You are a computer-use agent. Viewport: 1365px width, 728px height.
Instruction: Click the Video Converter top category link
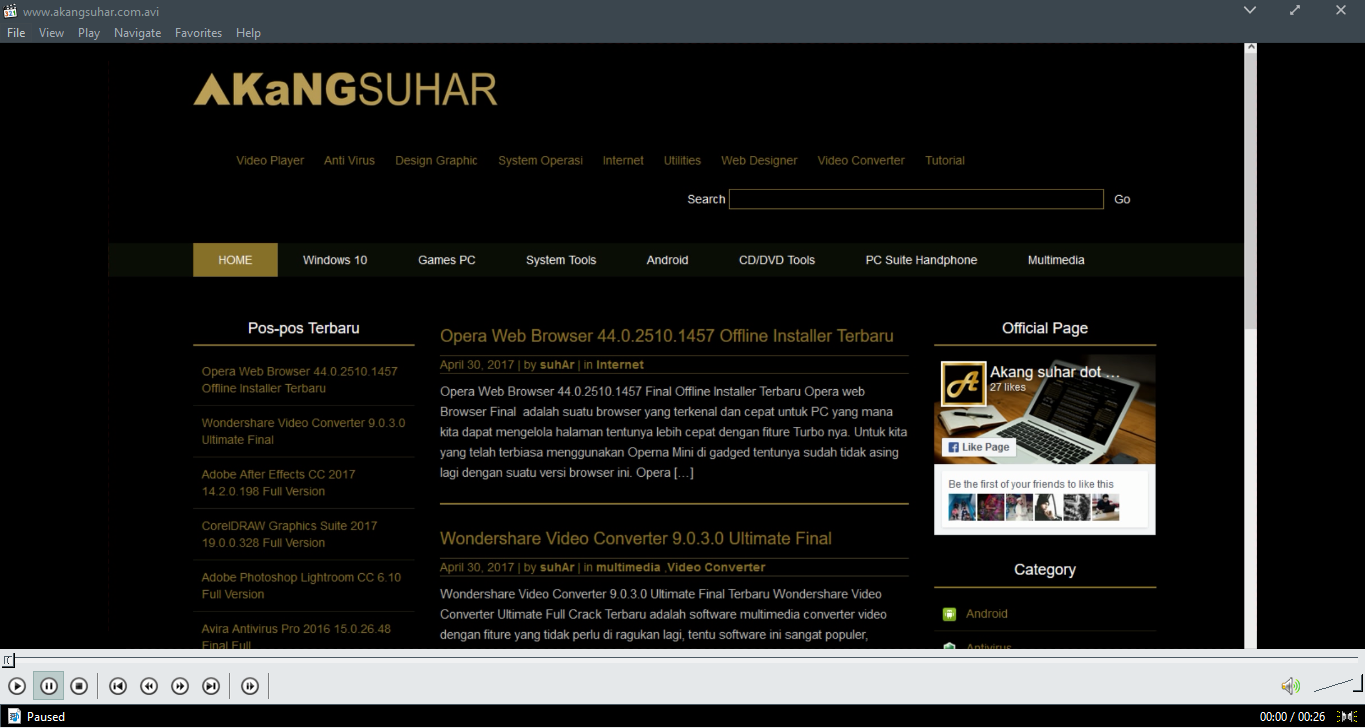click(x=861, y=160)
